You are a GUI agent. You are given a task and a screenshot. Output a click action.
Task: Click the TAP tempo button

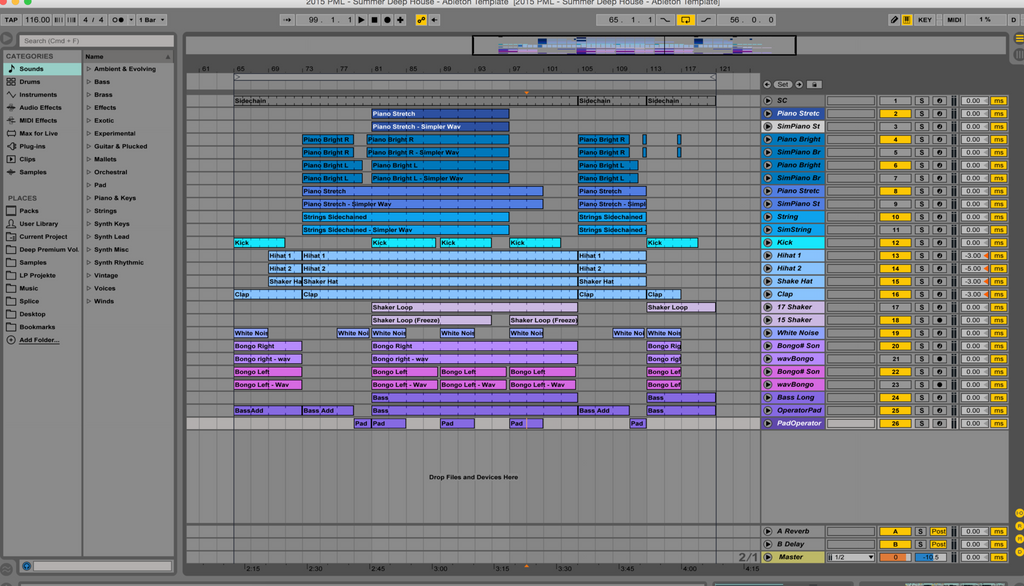click(x=11, y=20)
